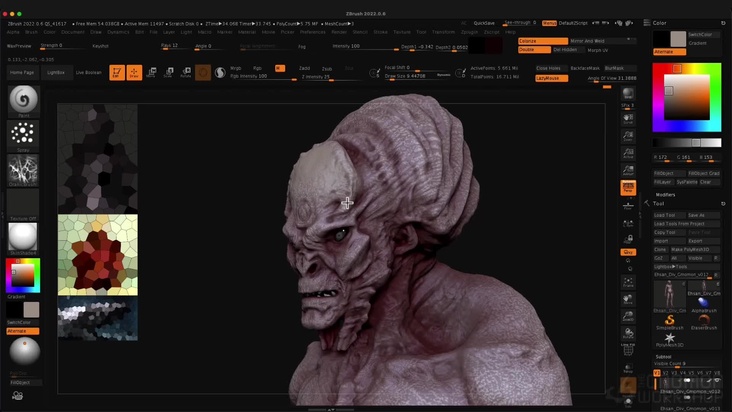Open the Document menu
Viewport: 732px width, 412px height.
[73, 32]
